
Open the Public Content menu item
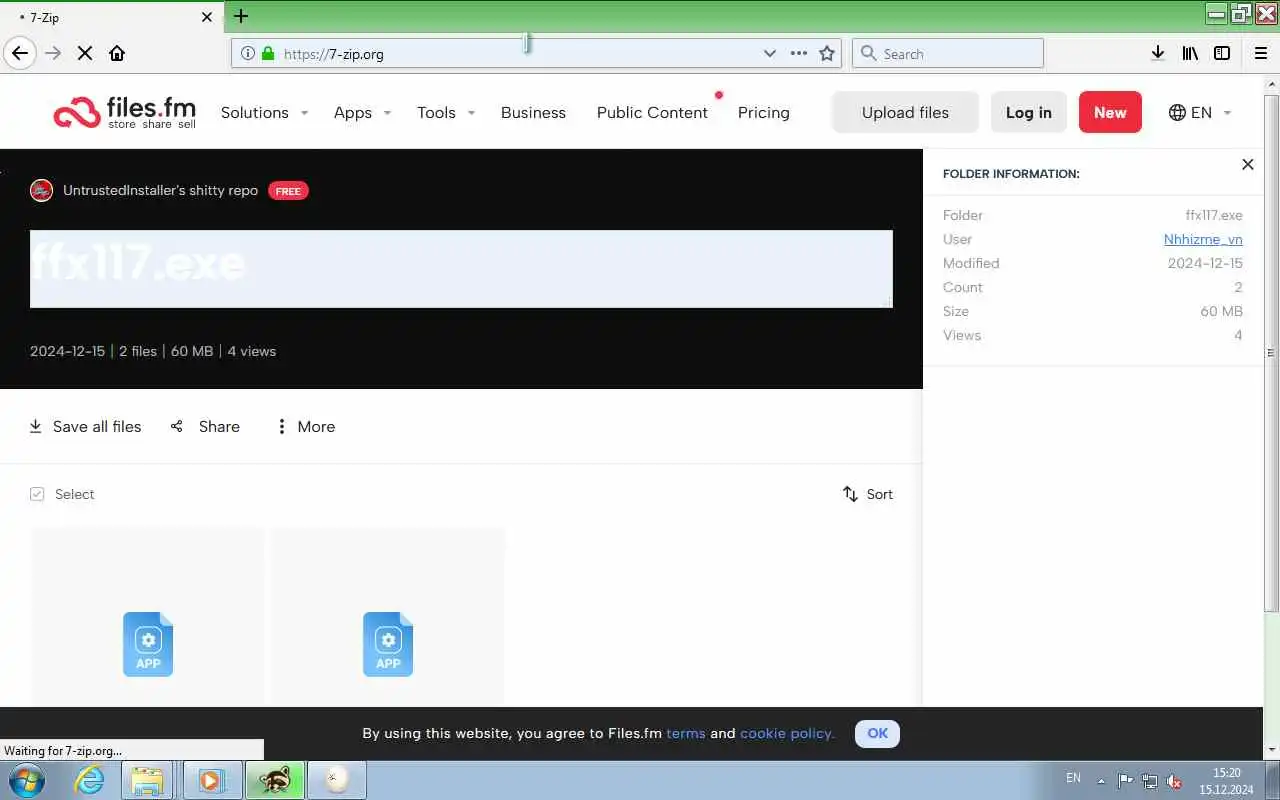click(652, 112)
